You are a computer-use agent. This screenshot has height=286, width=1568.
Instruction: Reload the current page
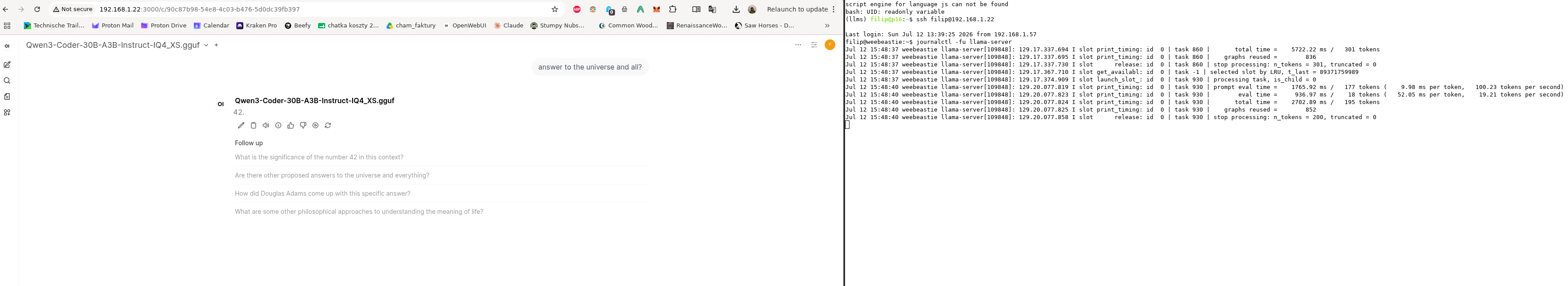[x=37, y=9]
